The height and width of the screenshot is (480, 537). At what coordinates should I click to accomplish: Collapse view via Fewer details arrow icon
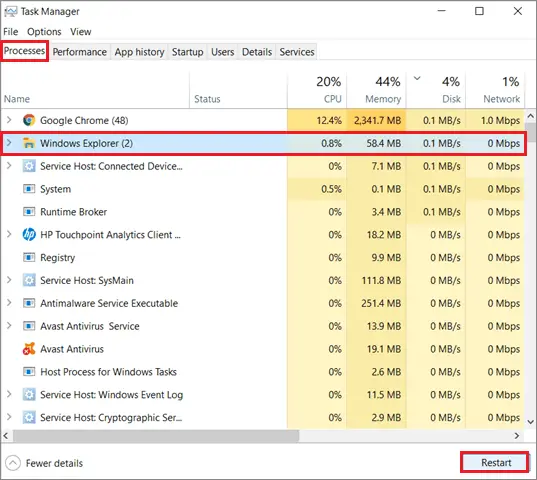coord(13,463)
